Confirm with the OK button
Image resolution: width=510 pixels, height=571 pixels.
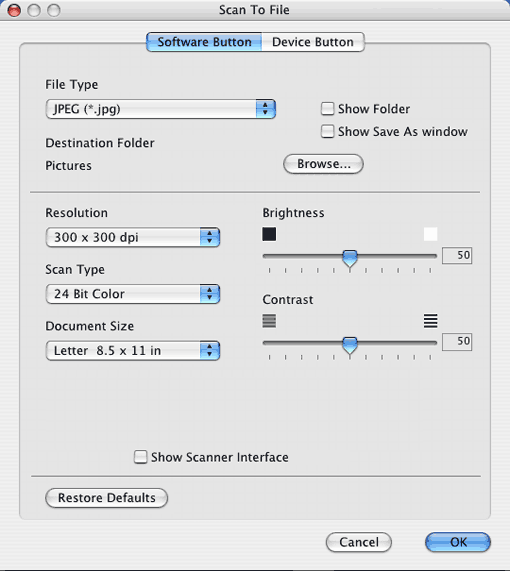458,542
